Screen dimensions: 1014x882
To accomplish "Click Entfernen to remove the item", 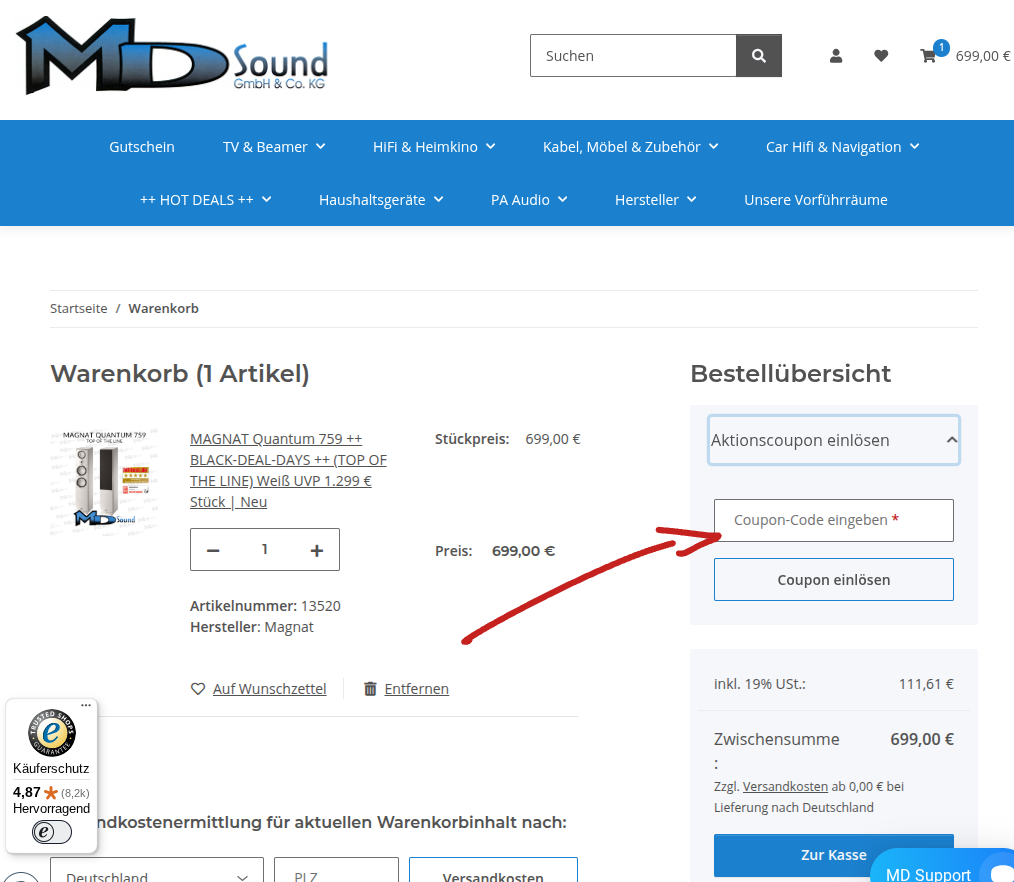I will (x=416, y=689).
